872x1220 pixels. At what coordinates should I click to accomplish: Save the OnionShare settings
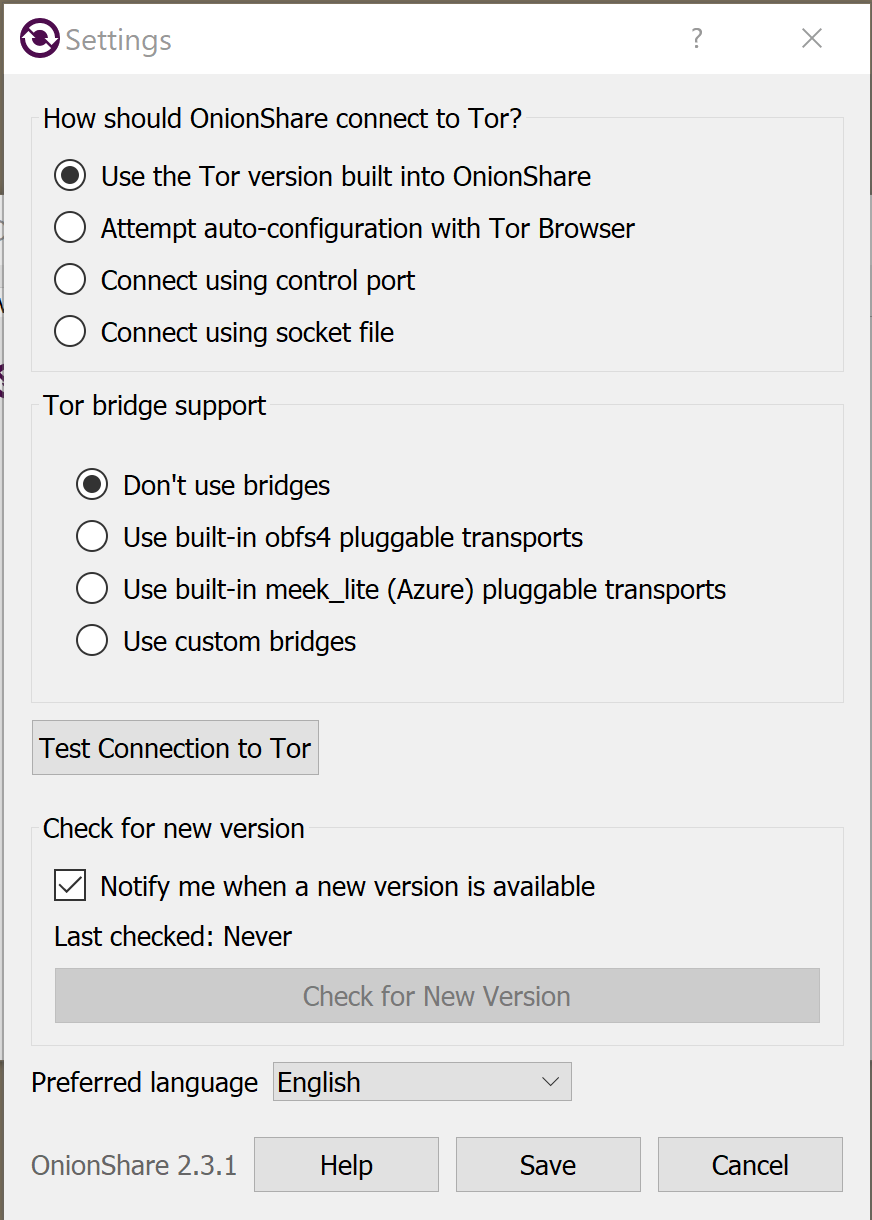[x=548, y=1164]
